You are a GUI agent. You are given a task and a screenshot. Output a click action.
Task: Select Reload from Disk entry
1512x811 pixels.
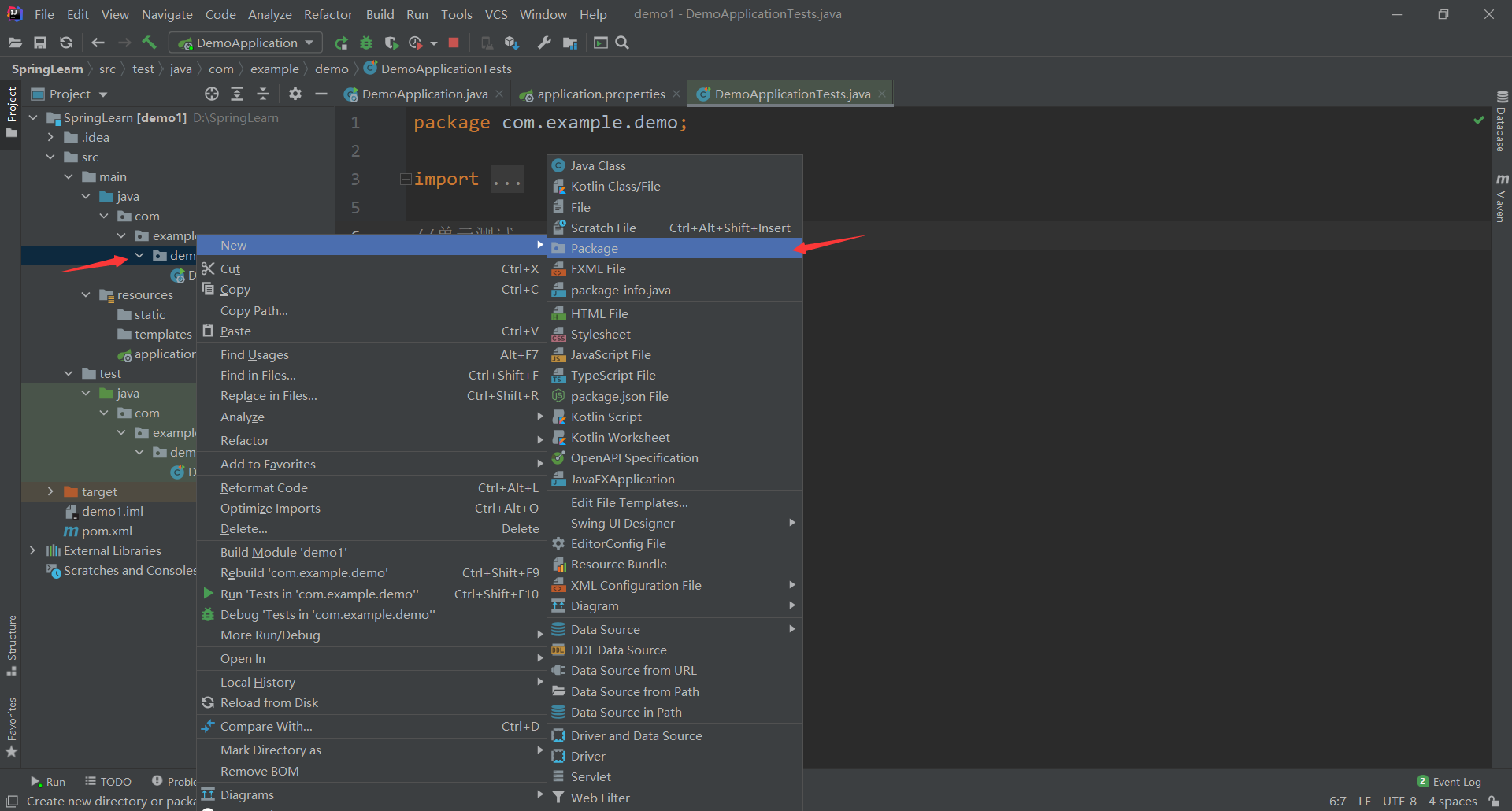click(x=370, y=702)
